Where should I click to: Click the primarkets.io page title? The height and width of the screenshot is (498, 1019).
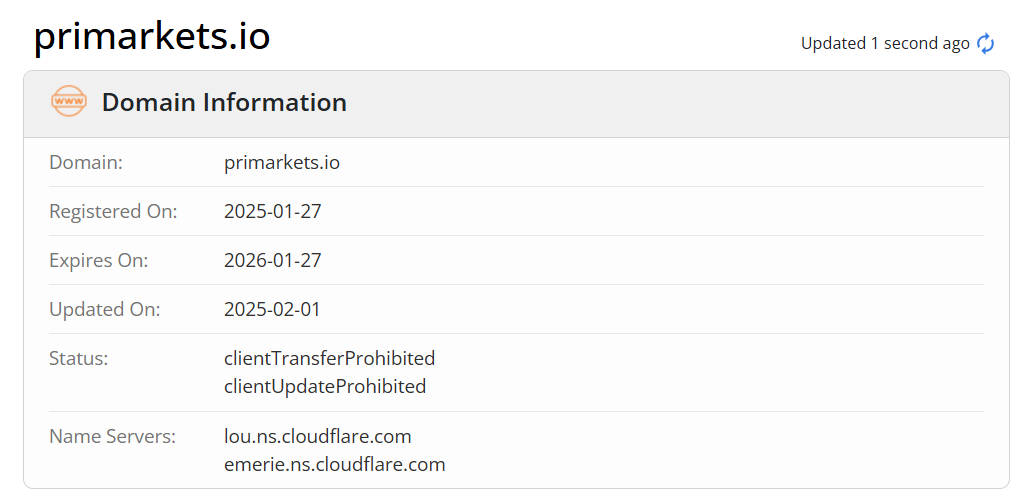152,37
